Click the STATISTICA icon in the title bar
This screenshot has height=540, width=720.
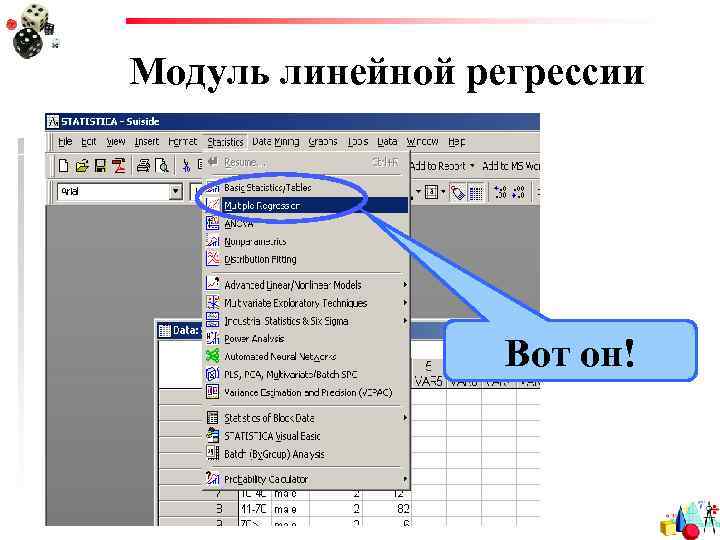tap(53, 122)
